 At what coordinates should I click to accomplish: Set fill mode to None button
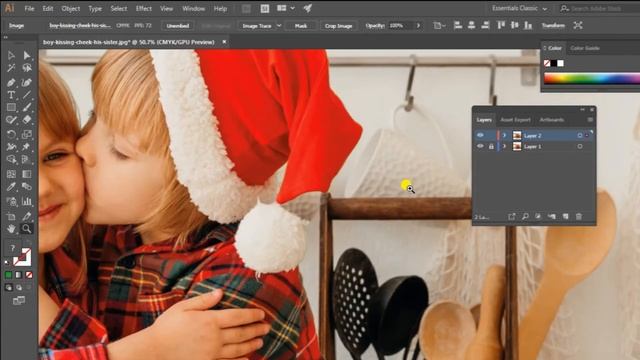click(29, 275)
